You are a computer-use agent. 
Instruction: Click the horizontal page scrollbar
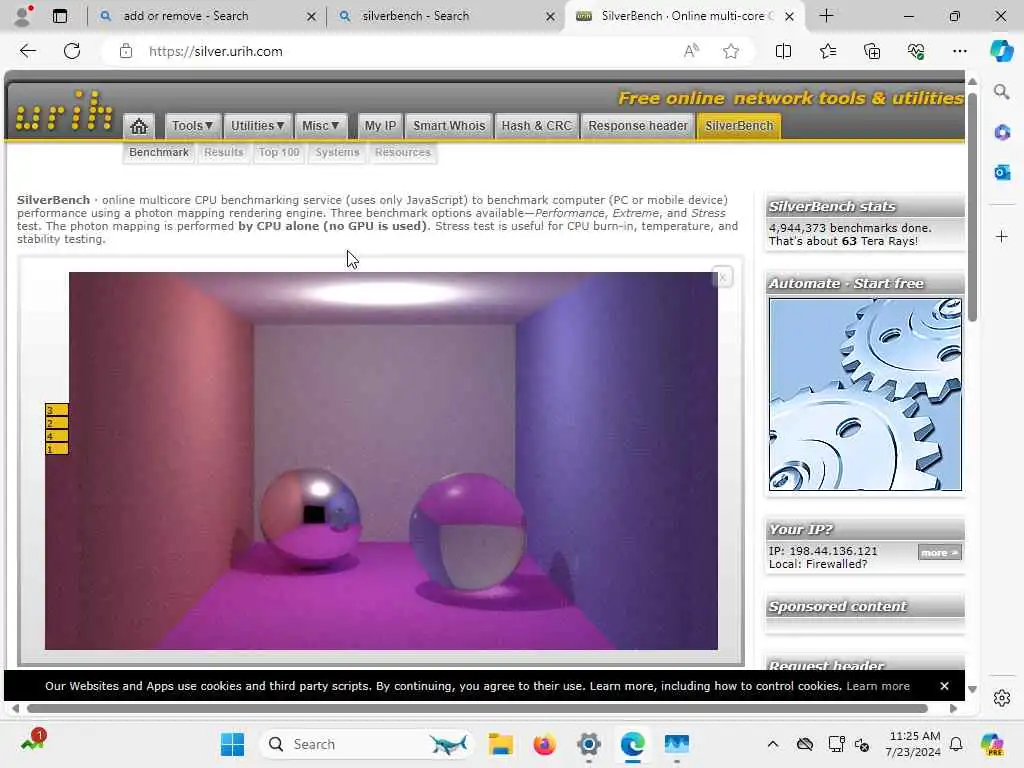click(477, 709)
